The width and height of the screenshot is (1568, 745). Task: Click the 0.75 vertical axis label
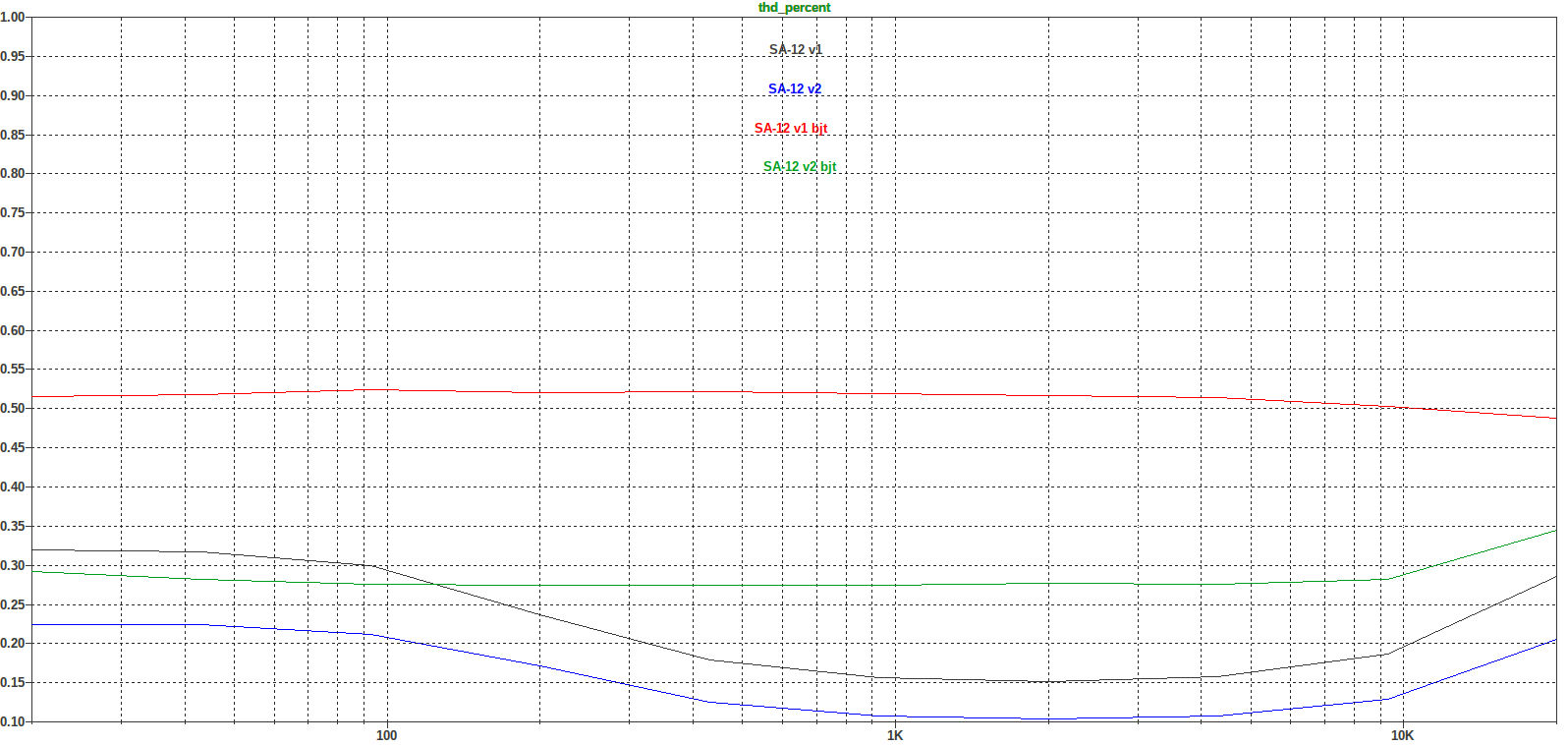[13, 212]
